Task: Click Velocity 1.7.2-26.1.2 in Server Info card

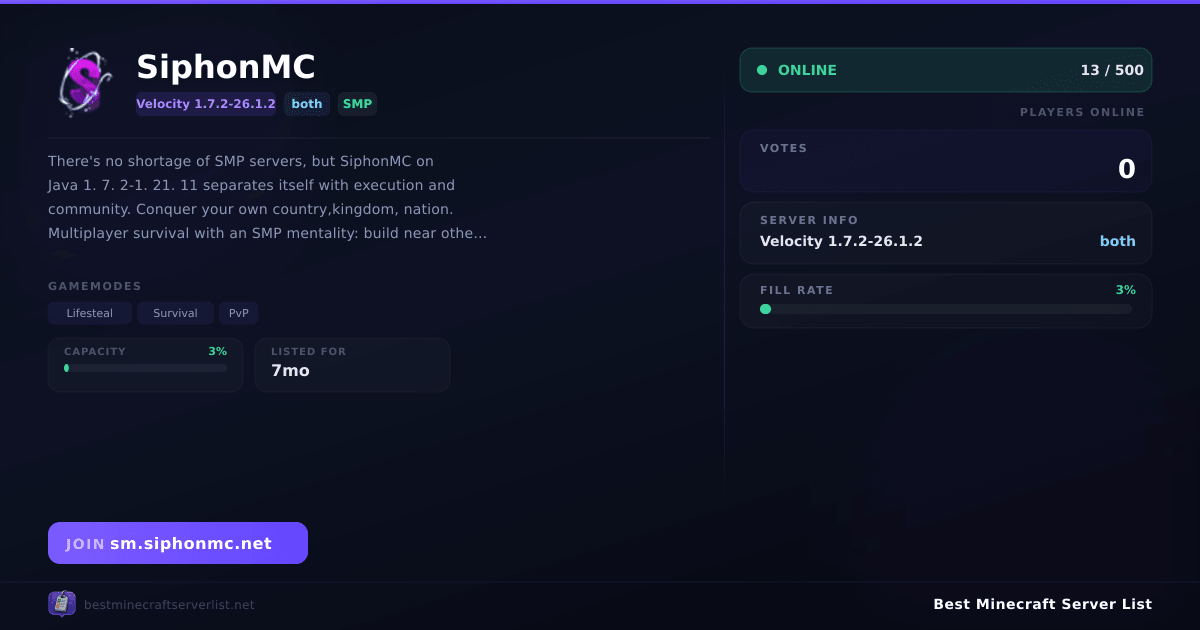Action: click(841, 241)
